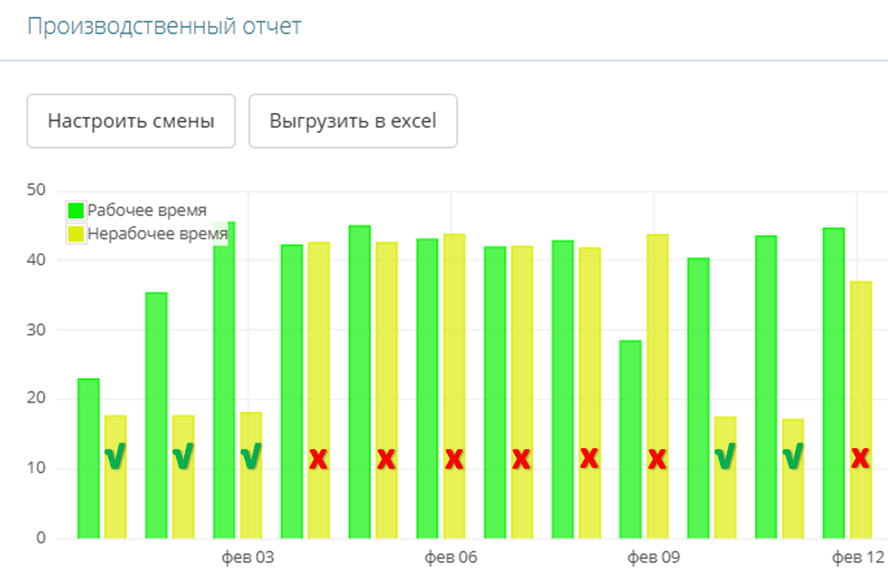
Task: Select the low green bar before фев 09
Action: coord(630,440)
